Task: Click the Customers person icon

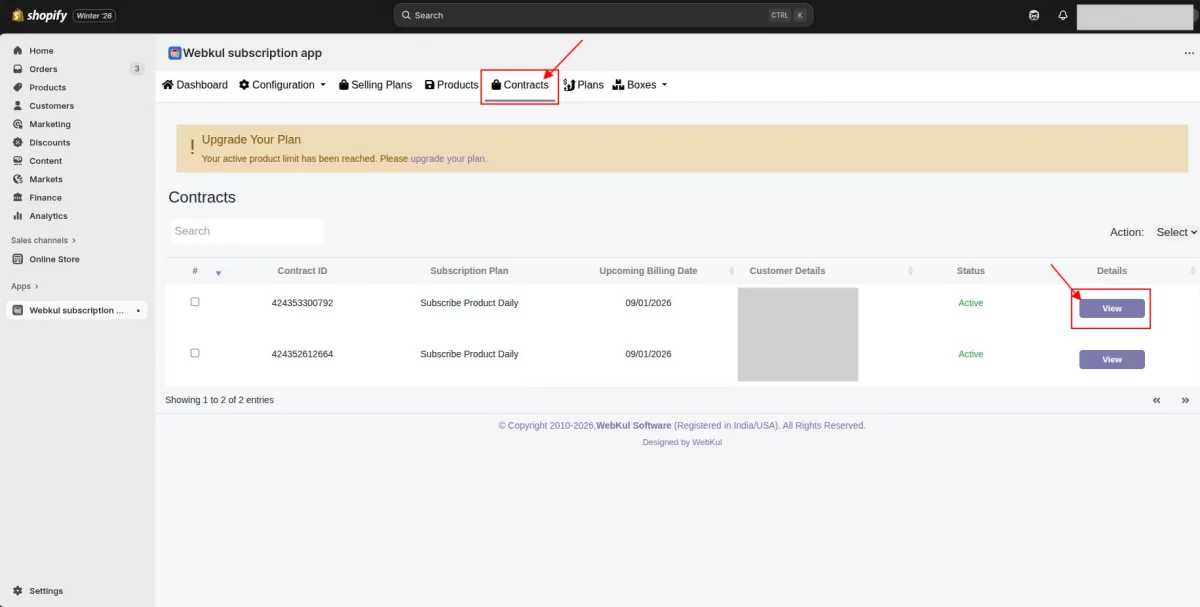Action: click(18, 106)
